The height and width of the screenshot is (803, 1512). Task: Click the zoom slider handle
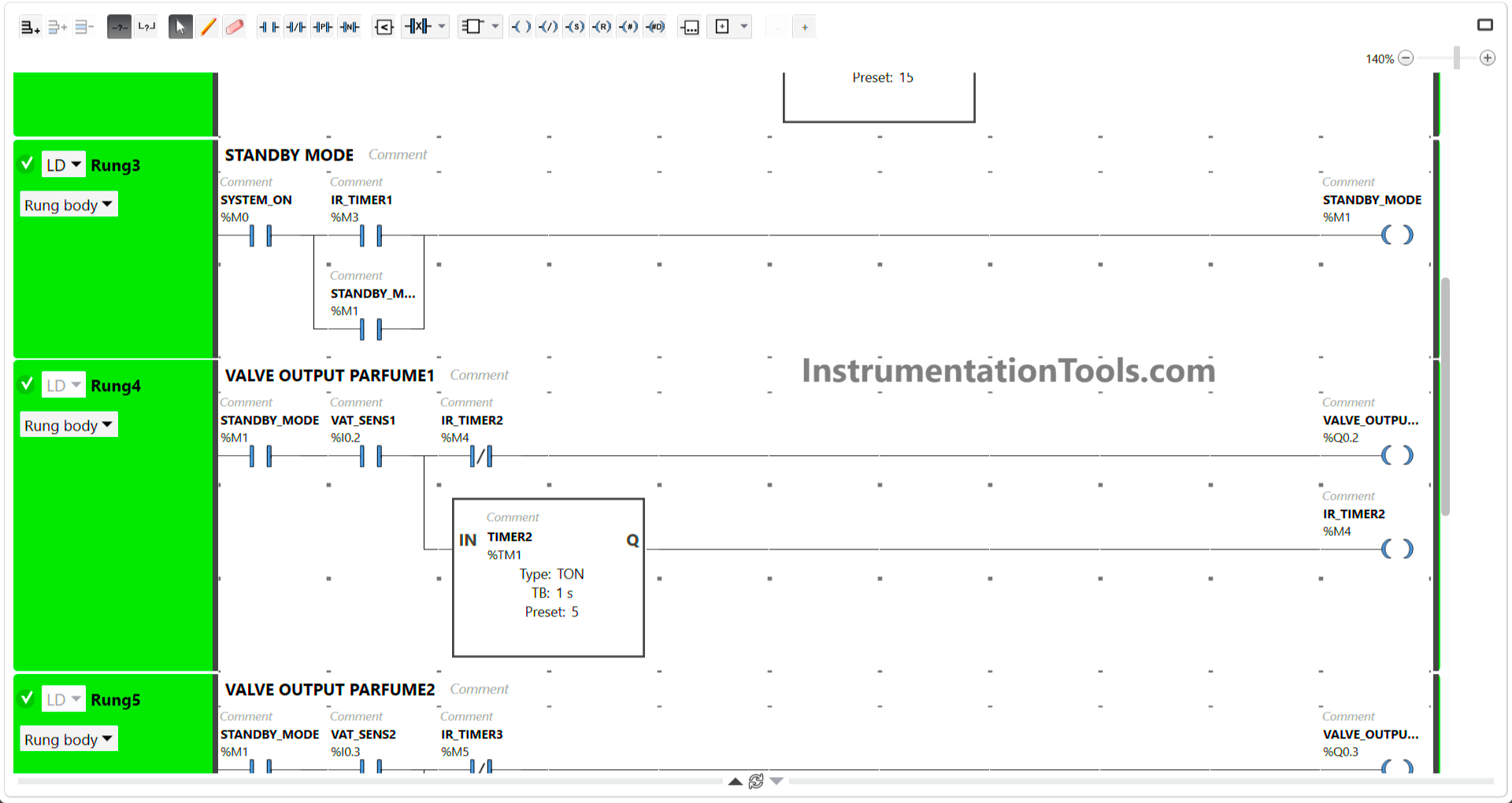[x=1457, y=58]
